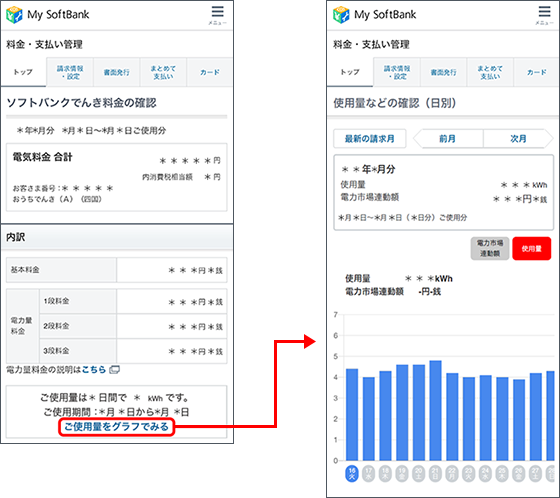Viewport: 560px width, 498px height.
Task: Open 請求情報・設定 tab on the 使用量などの確認 screen
Action: [x=397, y=72]
